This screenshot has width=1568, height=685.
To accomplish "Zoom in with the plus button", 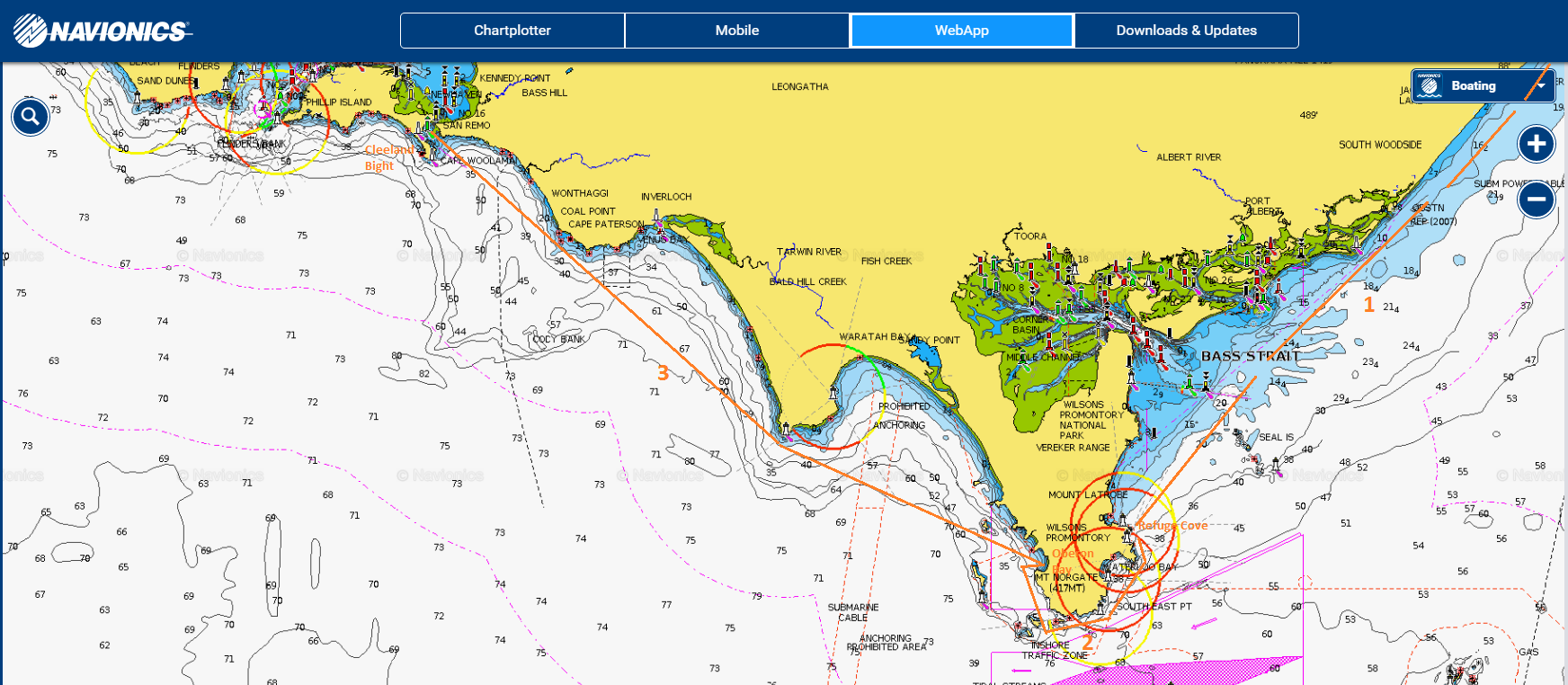I will [x=1537, y=144].
